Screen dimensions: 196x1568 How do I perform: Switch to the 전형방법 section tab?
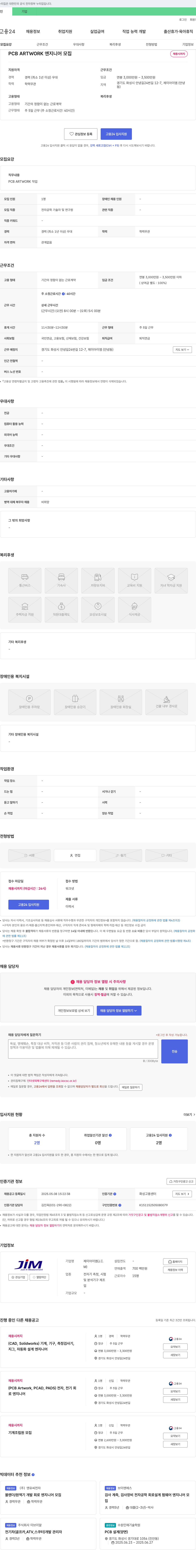(152, 44)
